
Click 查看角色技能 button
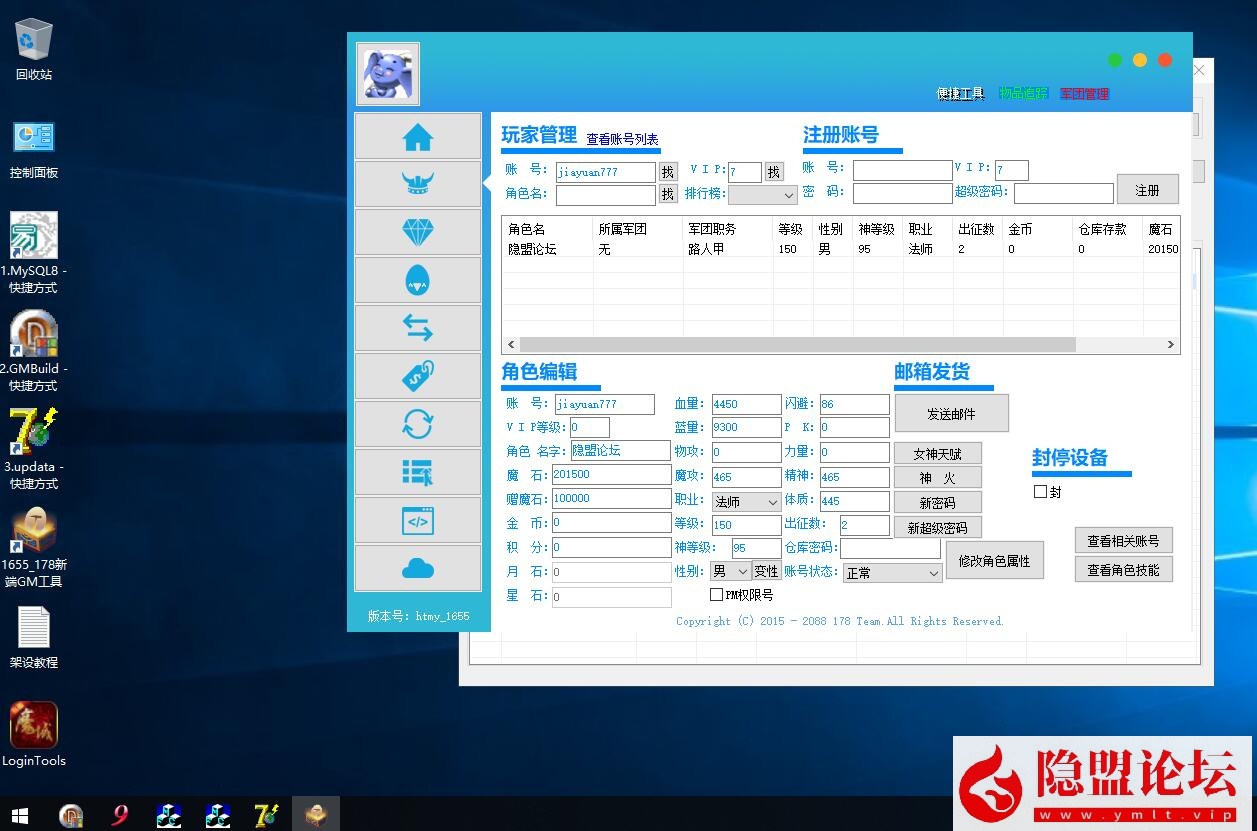point(1123,570)
